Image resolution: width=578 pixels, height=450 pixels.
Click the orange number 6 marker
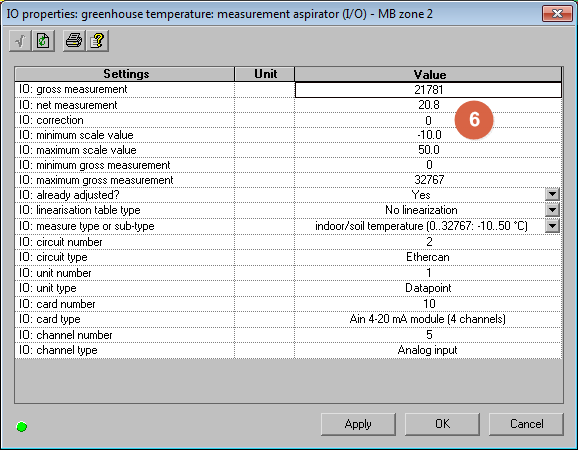pyautogui.click(x=474, y=120)
